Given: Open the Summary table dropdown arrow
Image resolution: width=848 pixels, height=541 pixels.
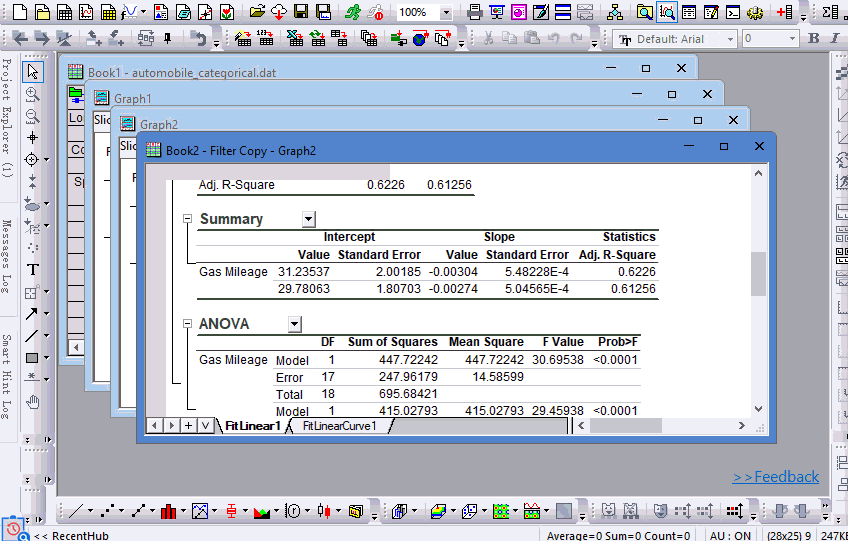Looking at the screenshot, I should (308, 219).
